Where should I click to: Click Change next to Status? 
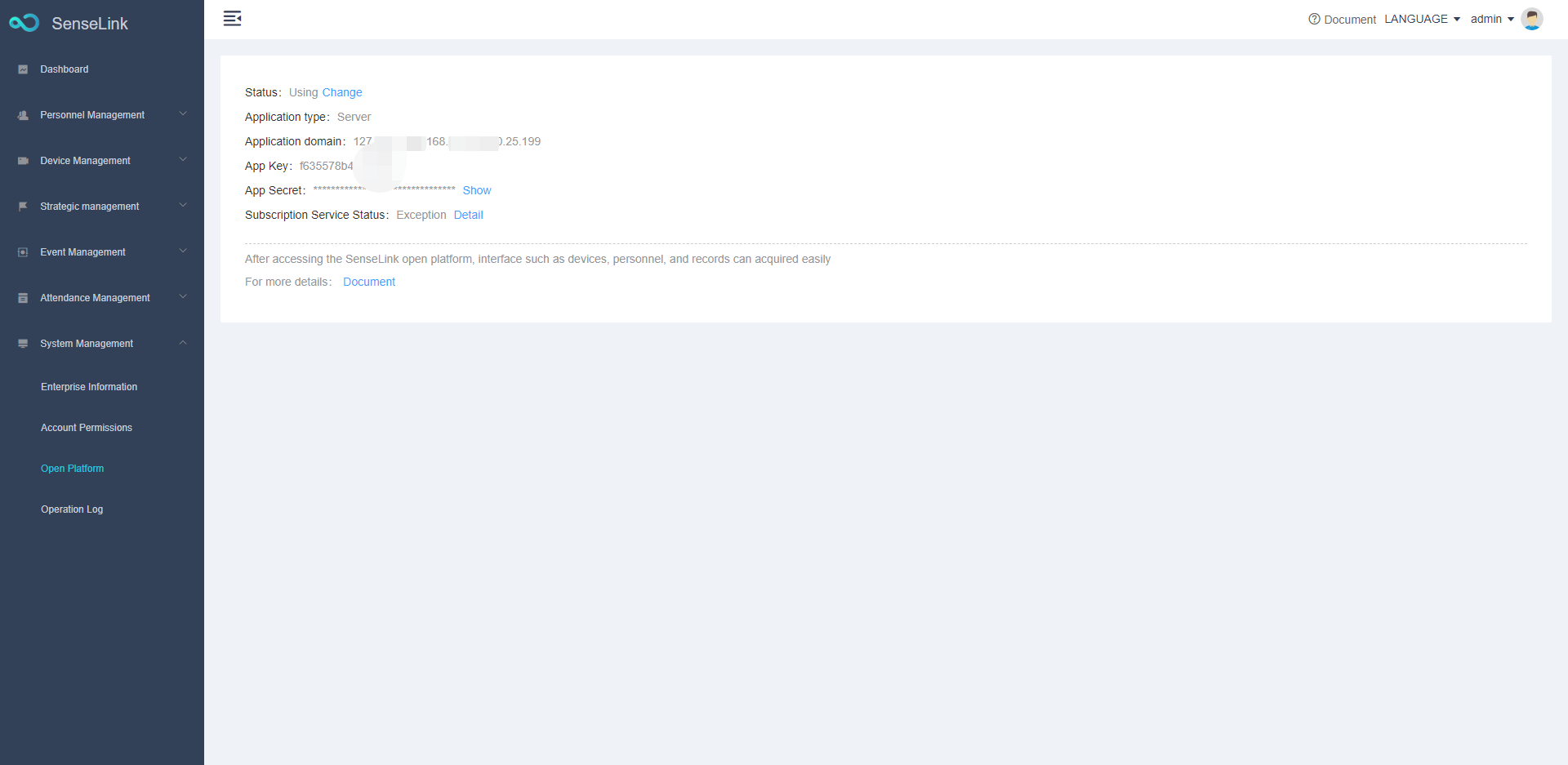(342, 92)
